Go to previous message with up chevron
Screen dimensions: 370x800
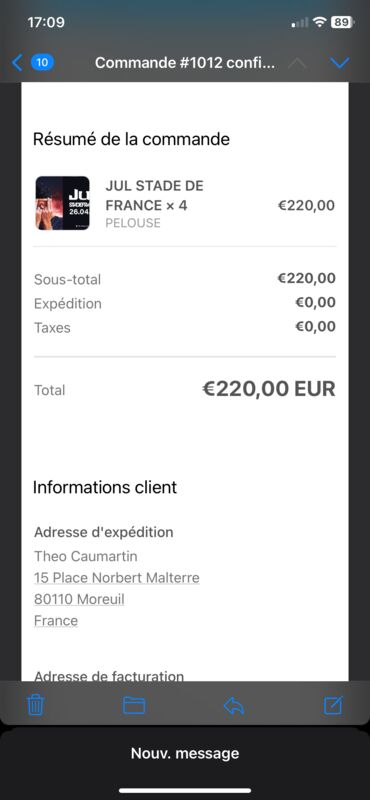(x=298, y=63)
